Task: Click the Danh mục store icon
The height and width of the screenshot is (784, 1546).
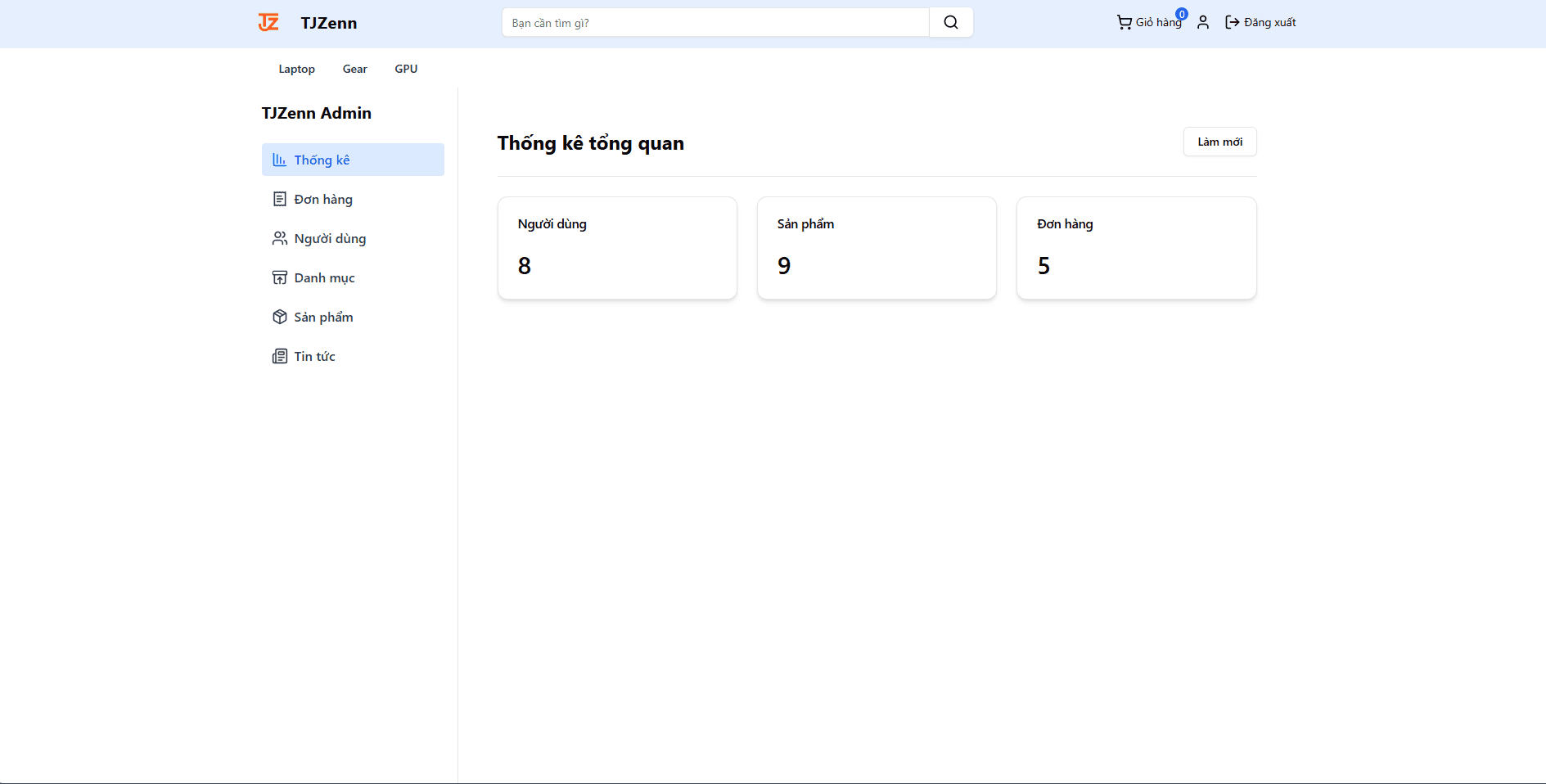Action: 279,278
